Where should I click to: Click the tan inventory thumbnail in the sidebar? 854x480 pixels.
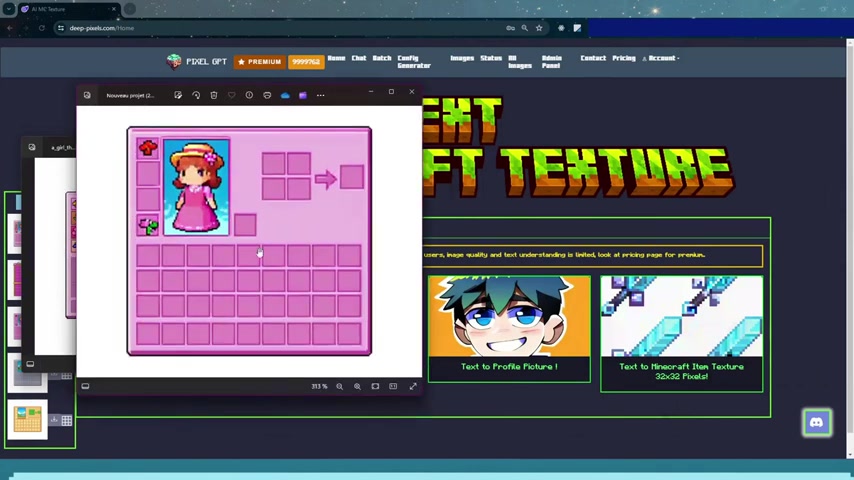27,420
